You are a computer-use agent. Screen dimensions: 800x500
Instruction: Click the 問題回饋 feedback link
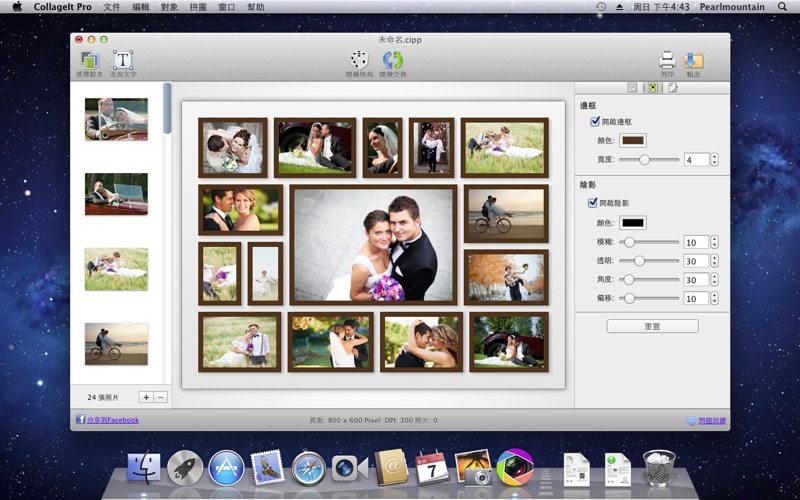(712, 421)
